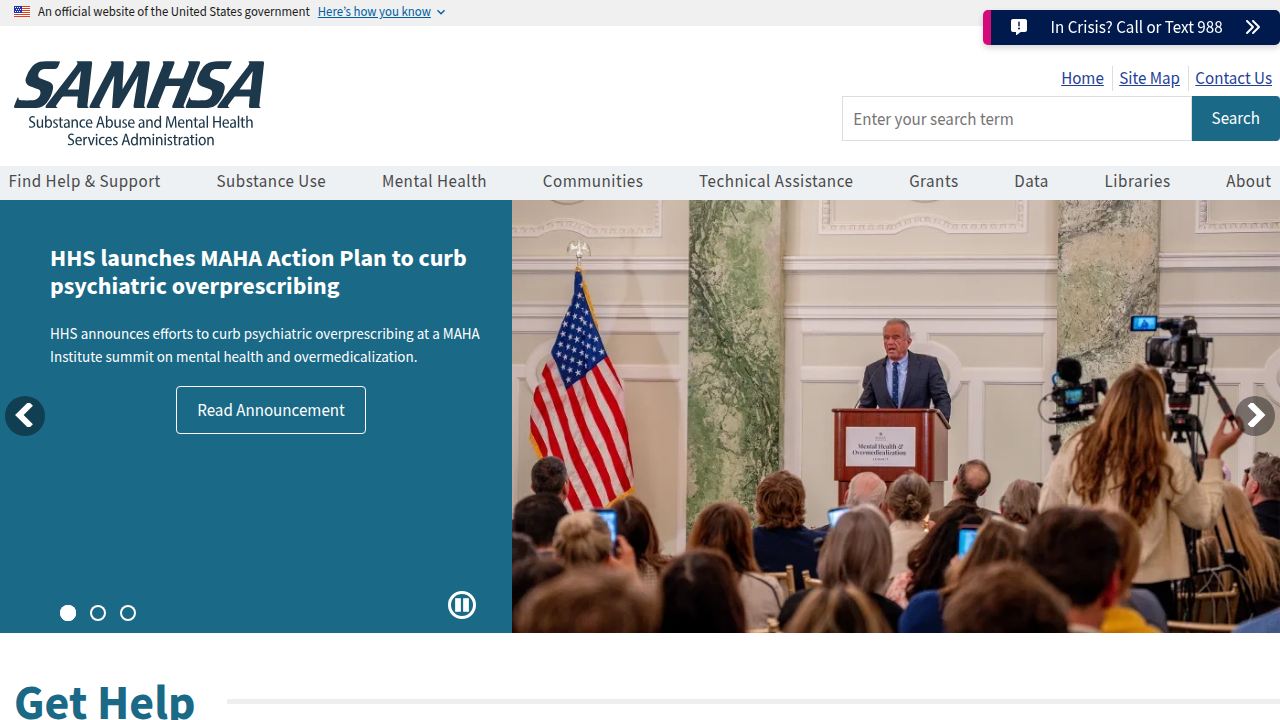Open Find Help & Support menu
This screenshot has height=720, width=1280.
[85, 181]
